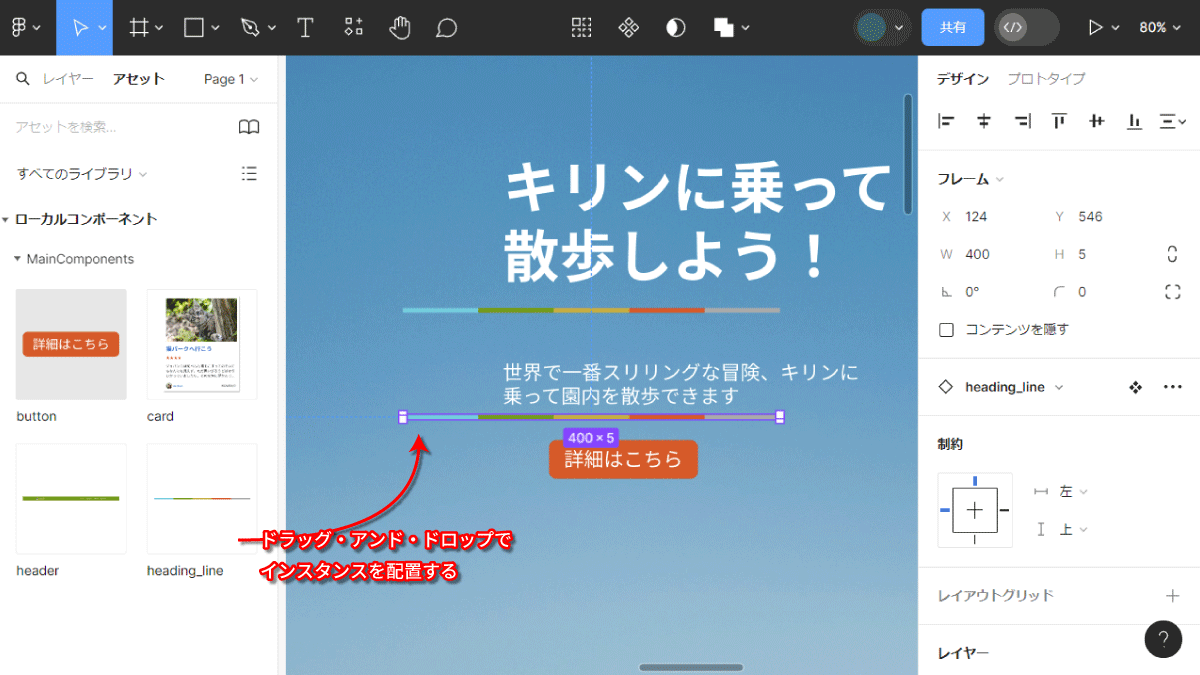The width and height of the screenshot is (1200, 675).
Task: Click the Create component icon
Action: [629, 28]
